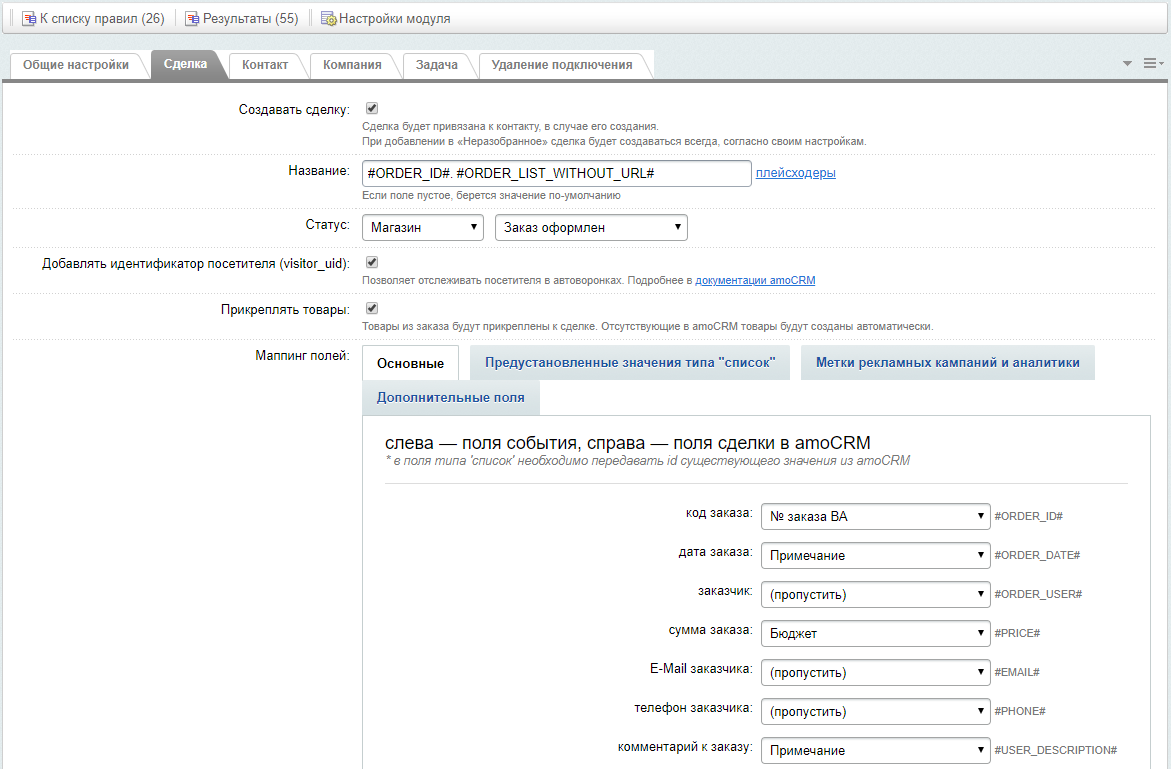Open the 'Задача' tab

tap(438, 64)
